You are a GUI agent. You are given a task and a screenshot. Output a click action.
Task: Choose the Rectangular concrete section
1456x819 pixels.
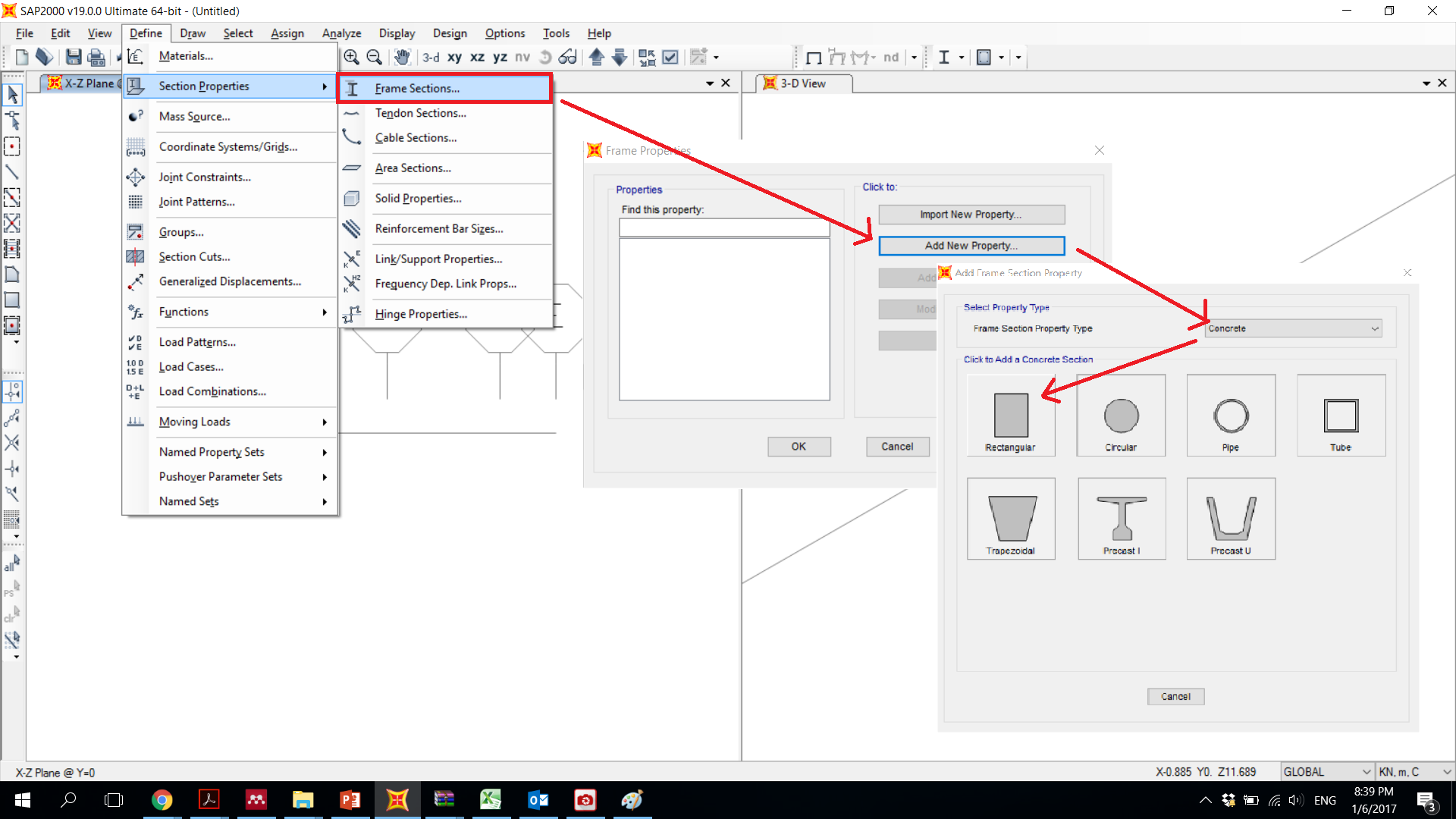pos(1010,416)
